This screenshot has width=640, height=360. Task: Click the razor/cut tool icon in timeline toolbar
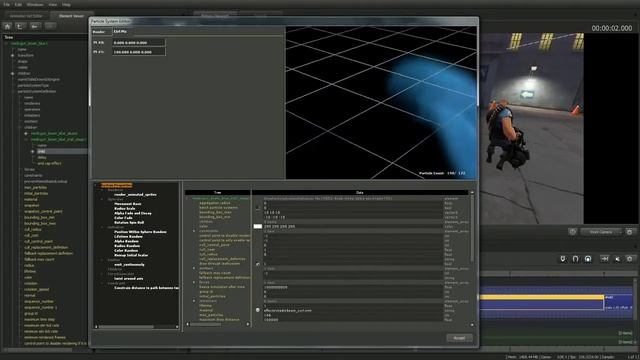(617, 259)
